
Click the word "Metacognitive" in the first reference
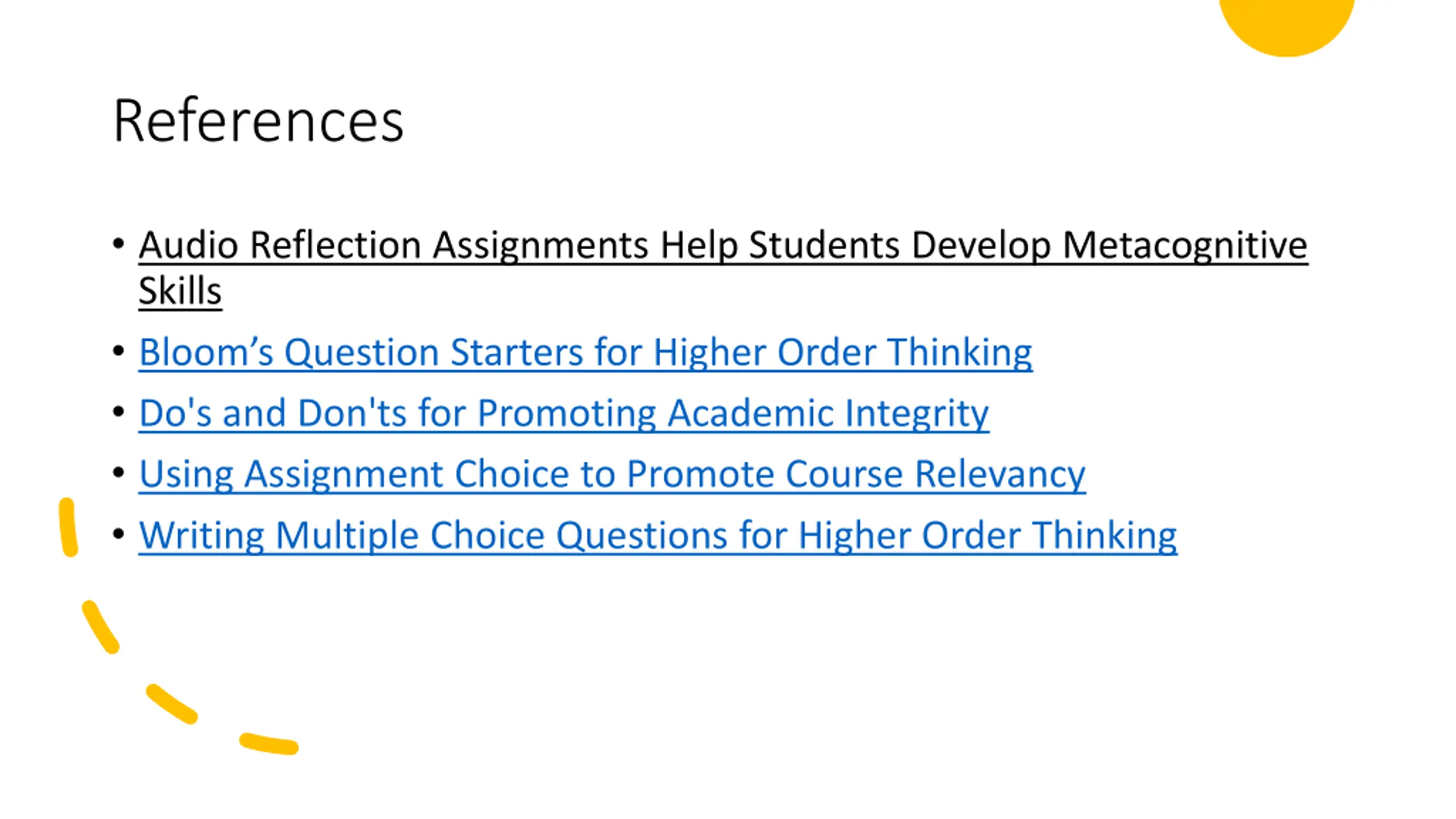click(1185, 246)
